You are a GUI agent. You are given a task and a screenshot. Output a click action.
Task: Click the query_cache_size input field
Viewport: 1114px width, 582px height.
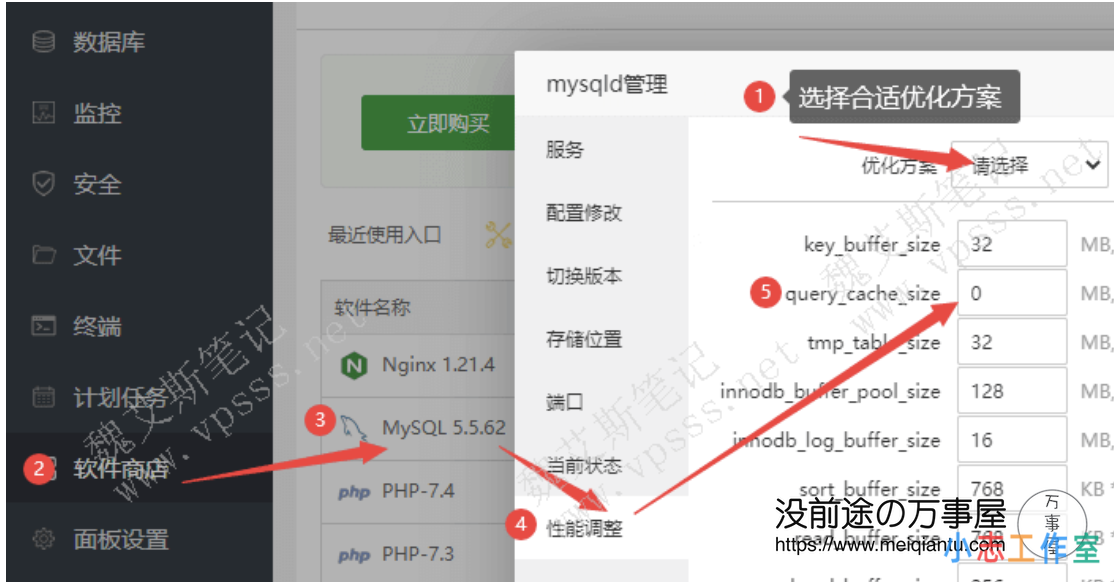tap(1010, 292)
